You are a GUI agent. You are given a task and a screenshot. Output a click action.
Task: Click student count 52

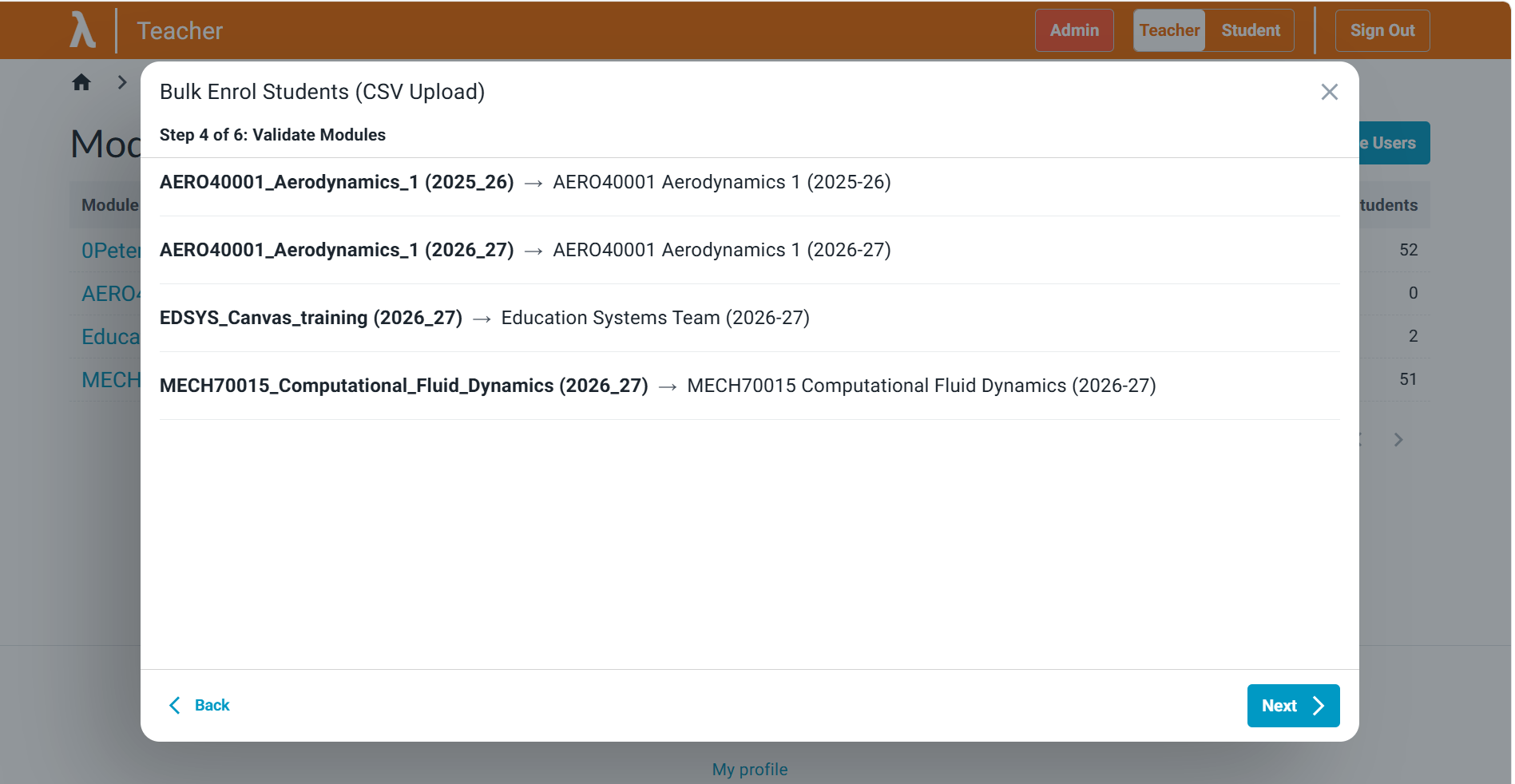coord(1408,250)
